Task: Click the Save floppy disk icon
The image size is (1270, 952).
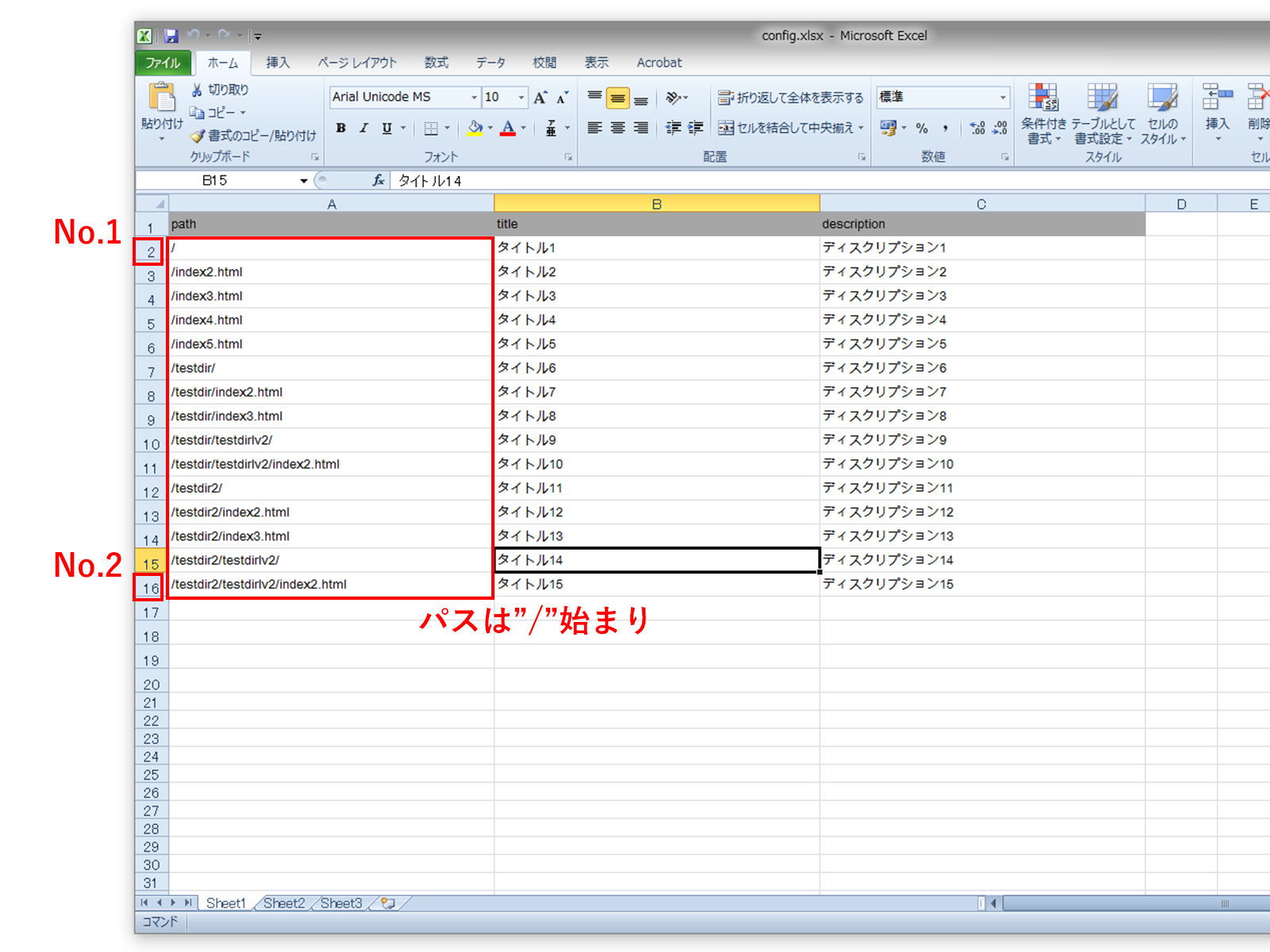Action: tap(171, 36)
